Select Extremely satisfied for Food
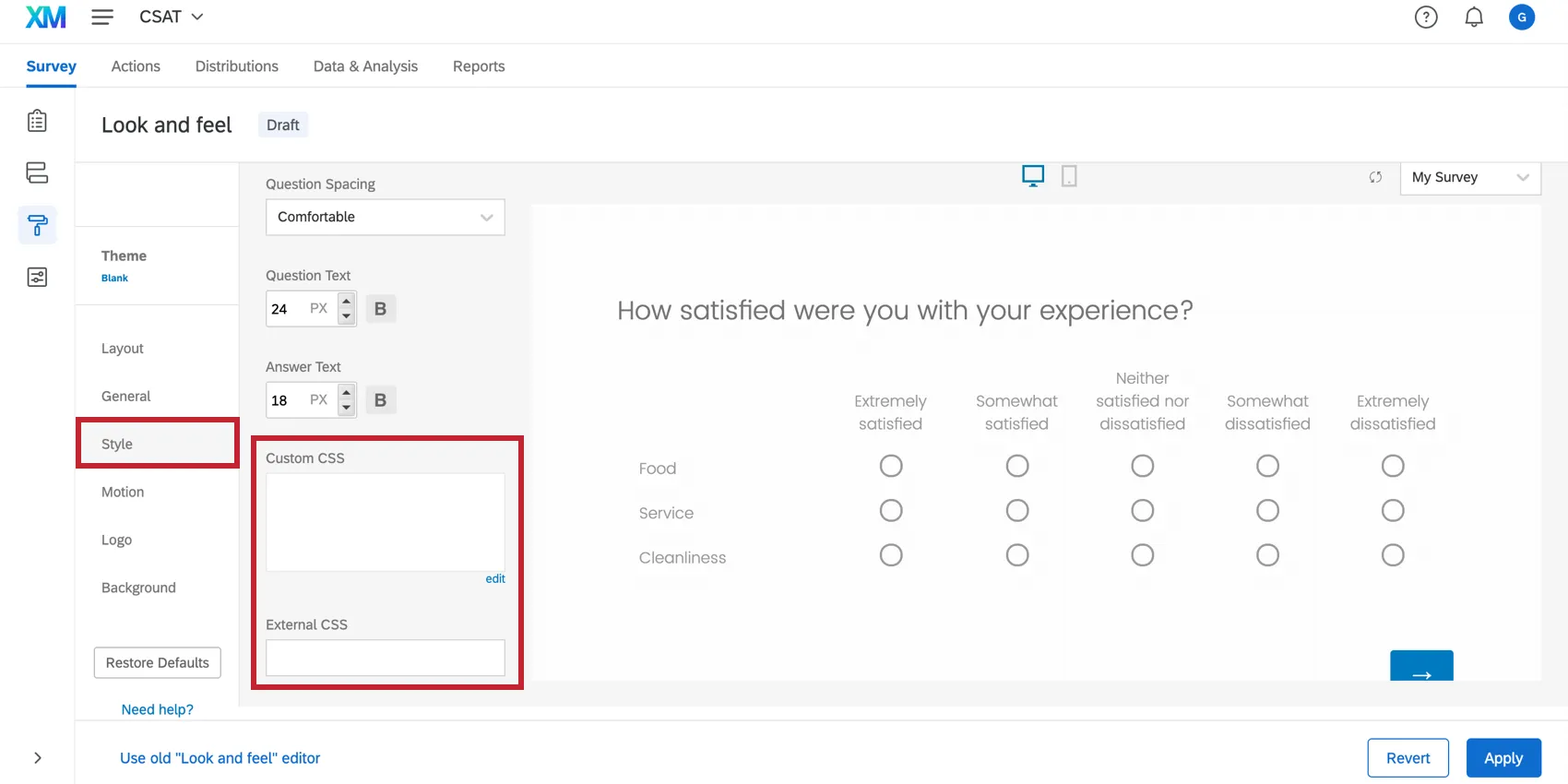Image resolution: width=1568 pixels, height=784 pixels. point(891,466)
